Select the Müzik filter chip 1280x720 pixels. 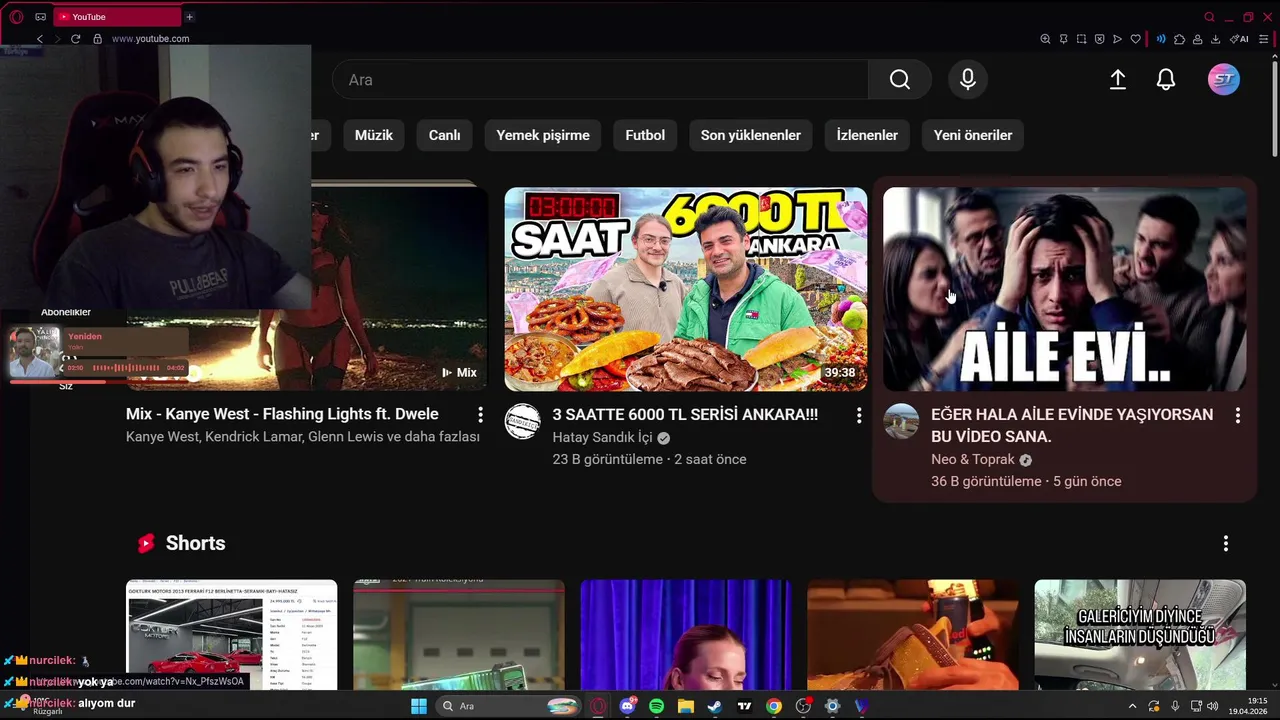(x=374, y=135)
